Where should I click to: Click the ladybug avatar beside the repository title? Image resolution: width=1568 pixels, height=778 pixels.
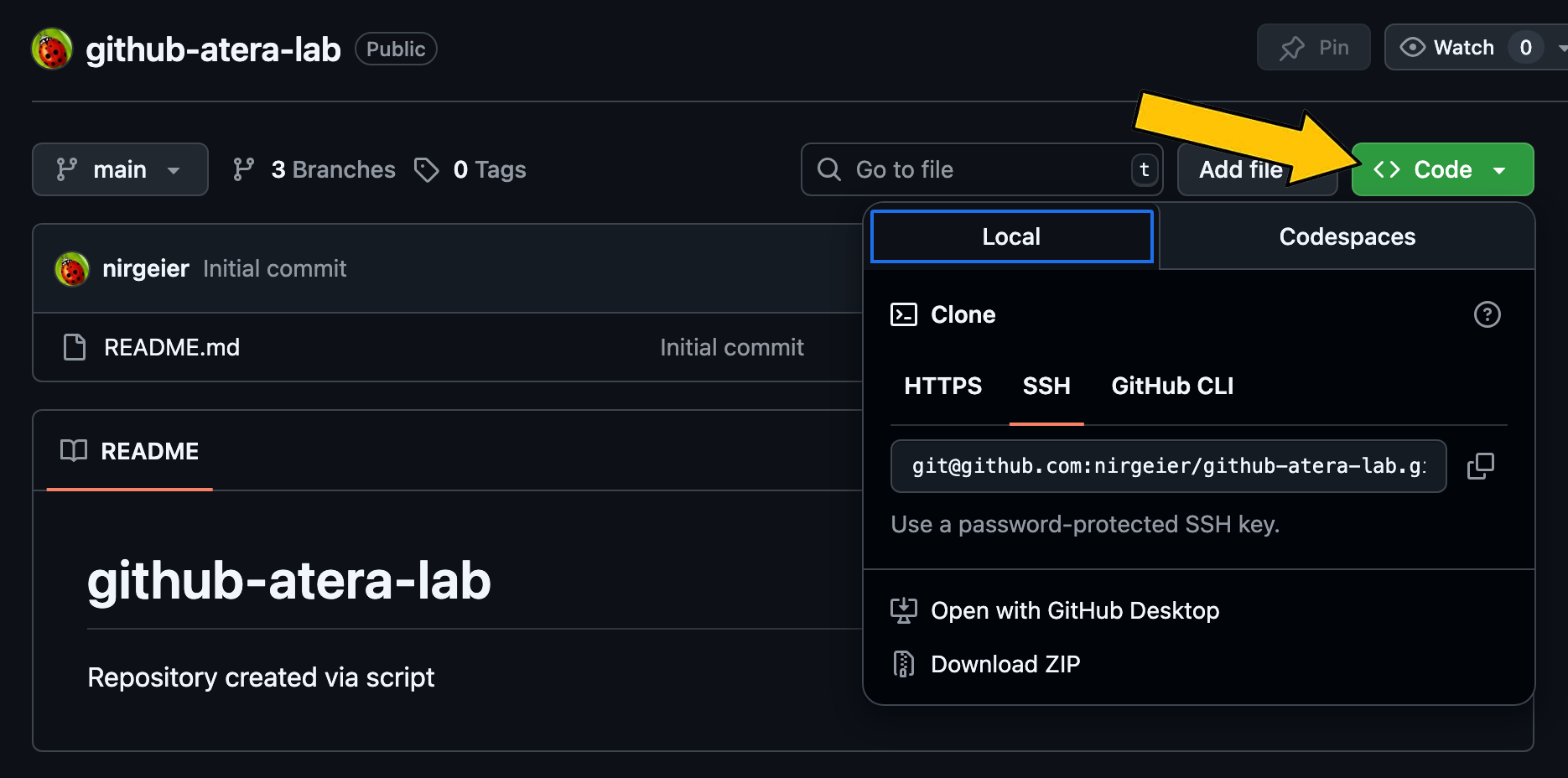[x=52, y=49]
